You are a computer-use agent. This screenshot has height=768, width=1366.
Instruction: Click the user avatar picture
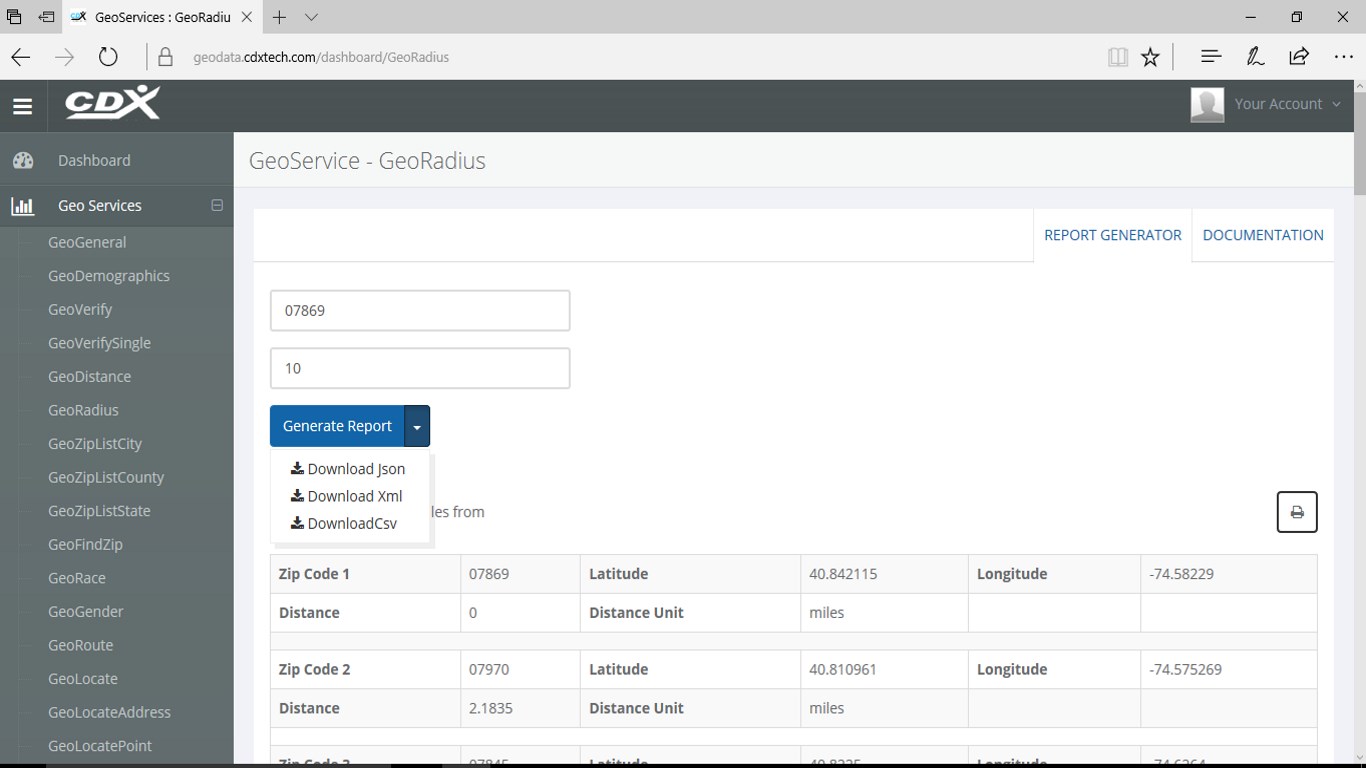pyautogui.click(x=1207, y=104)
